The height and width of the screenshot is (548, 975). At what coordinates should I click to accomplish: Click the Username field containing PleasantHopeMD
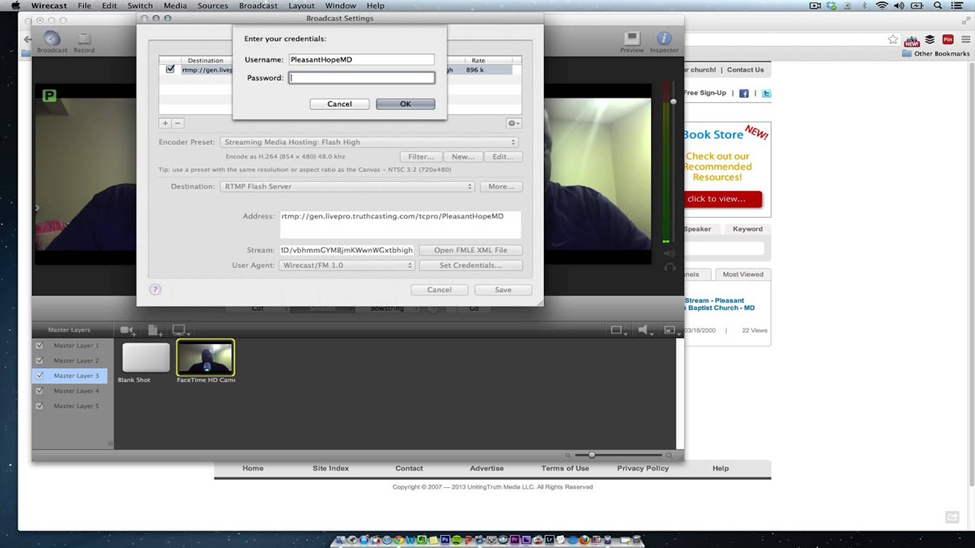[x=361, y=60]
